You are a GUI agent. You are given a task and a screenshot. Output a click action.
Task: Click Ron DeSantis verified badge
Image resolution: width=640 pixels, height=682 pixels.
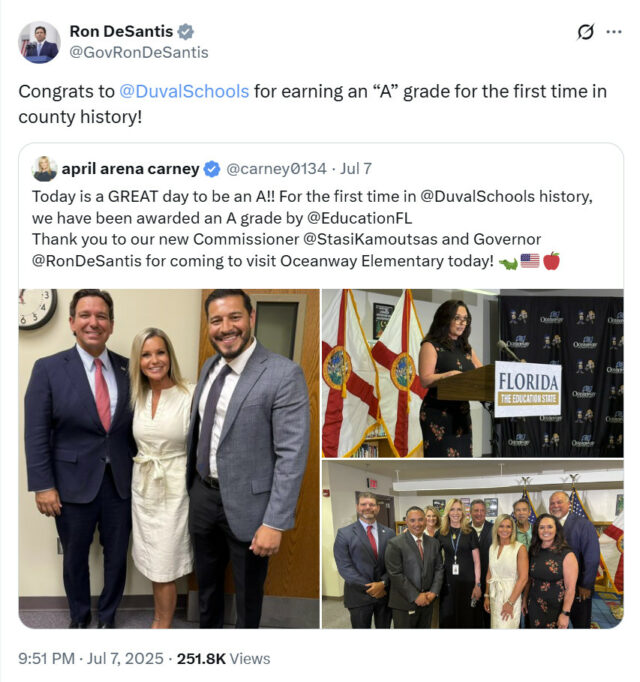tap(186, 32)
